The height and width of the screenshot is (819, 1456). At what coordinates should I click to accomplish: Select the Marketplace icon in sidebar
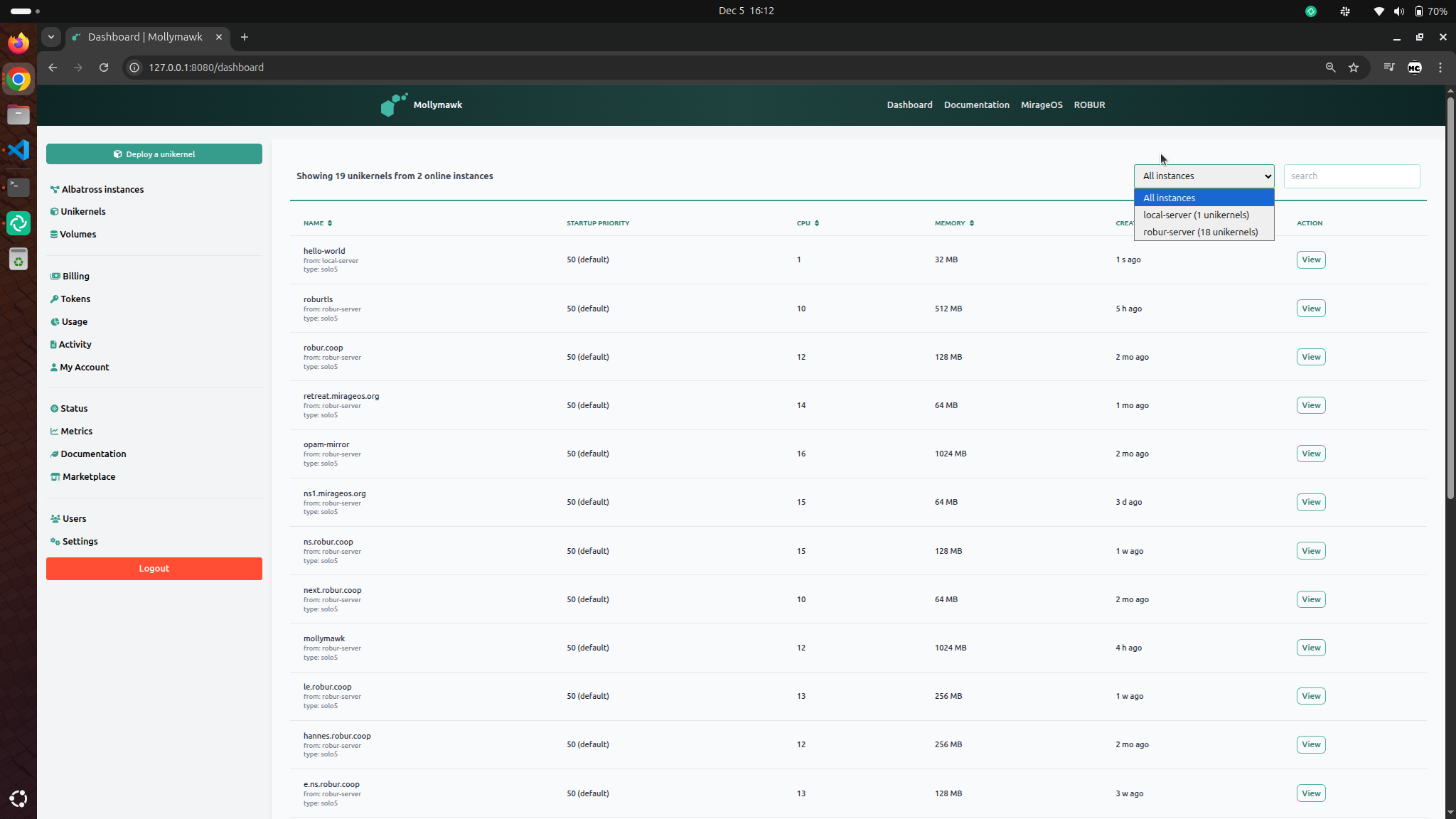(55, 476)
